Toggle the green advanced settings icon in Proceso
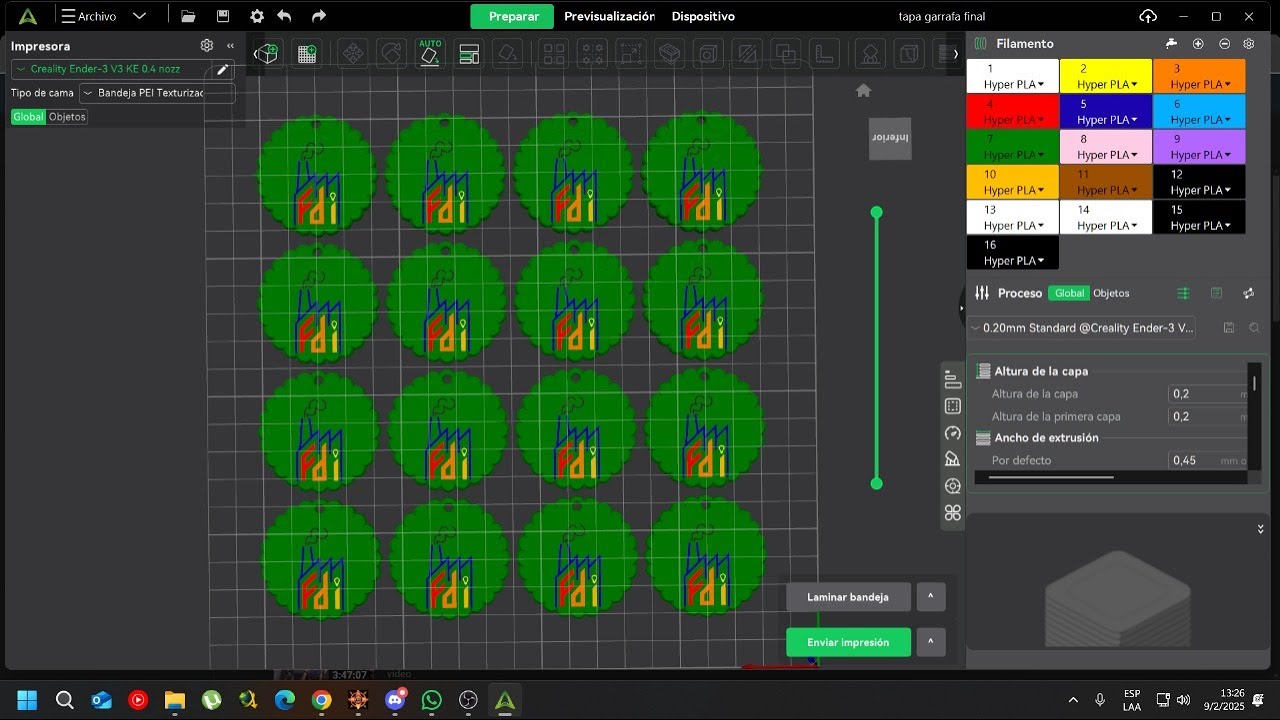The height and width of the screenshot is (720, 1280). coord(1184,293)
